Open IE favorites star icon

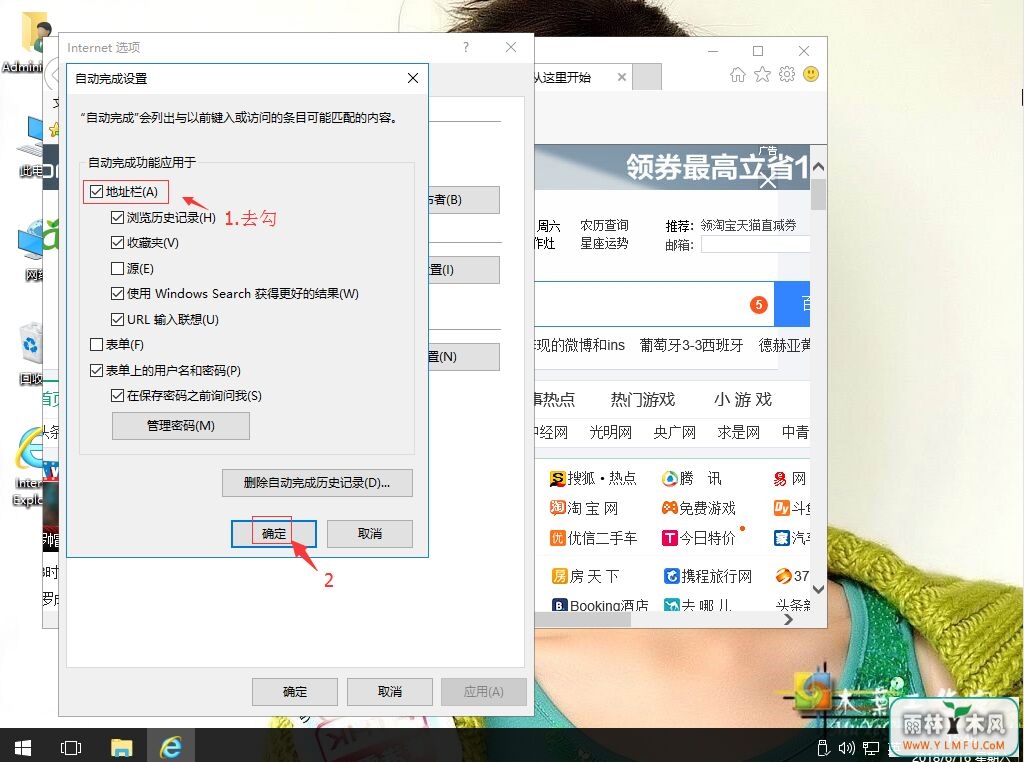pos(762,74)
